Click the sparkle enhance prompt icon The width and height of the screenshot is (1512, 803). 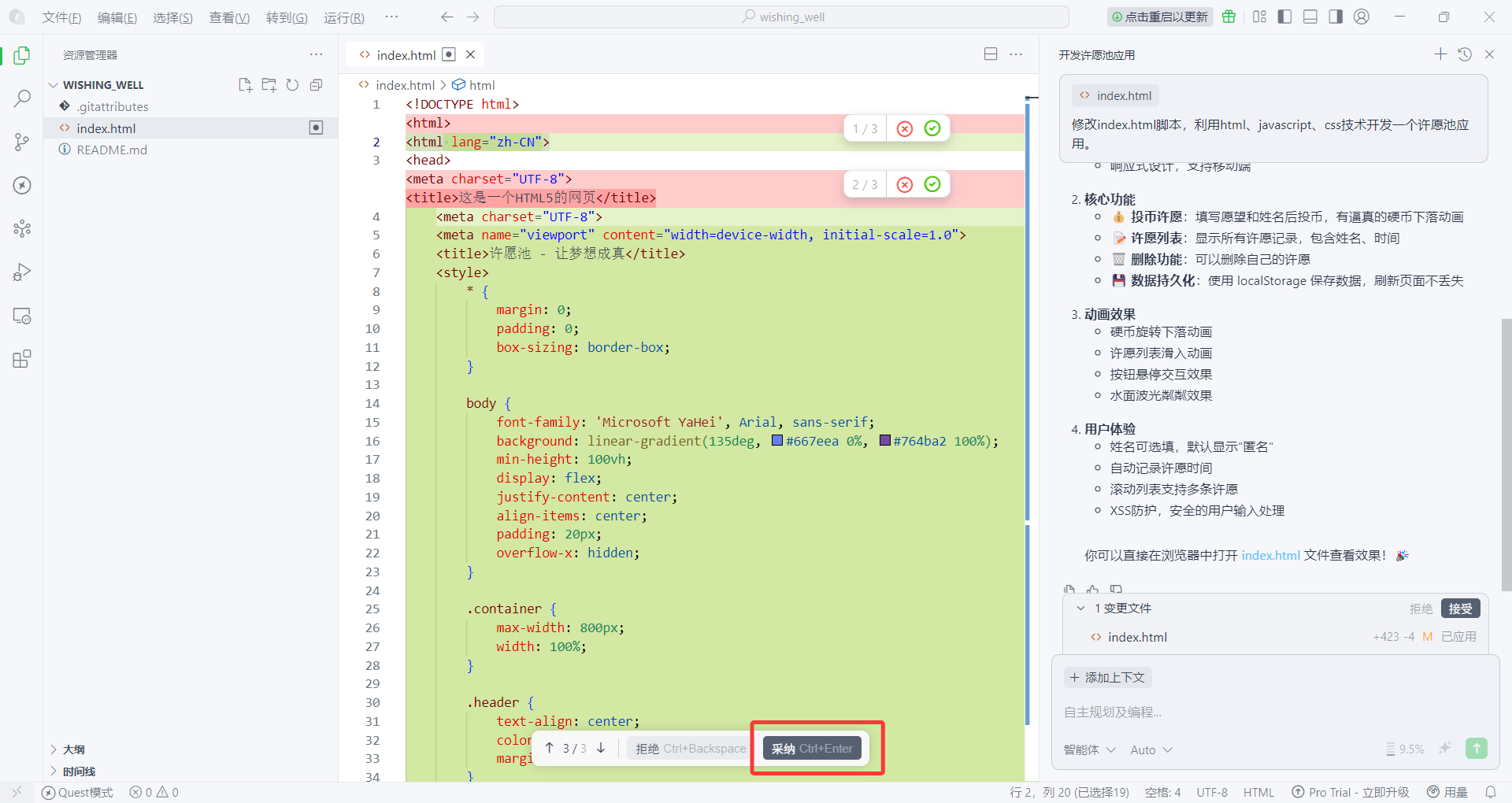(1444, 749)
